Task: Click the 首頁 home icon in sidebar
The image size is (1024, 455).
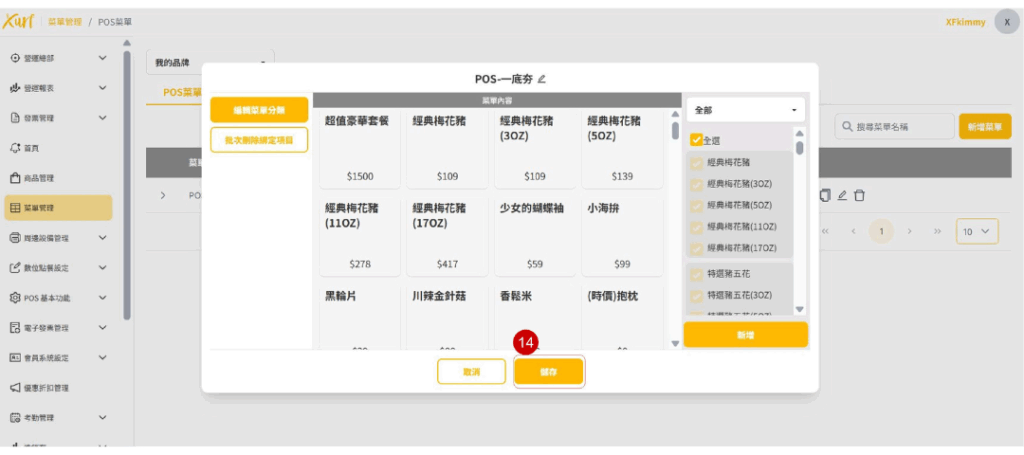Action: pos(15,148)
